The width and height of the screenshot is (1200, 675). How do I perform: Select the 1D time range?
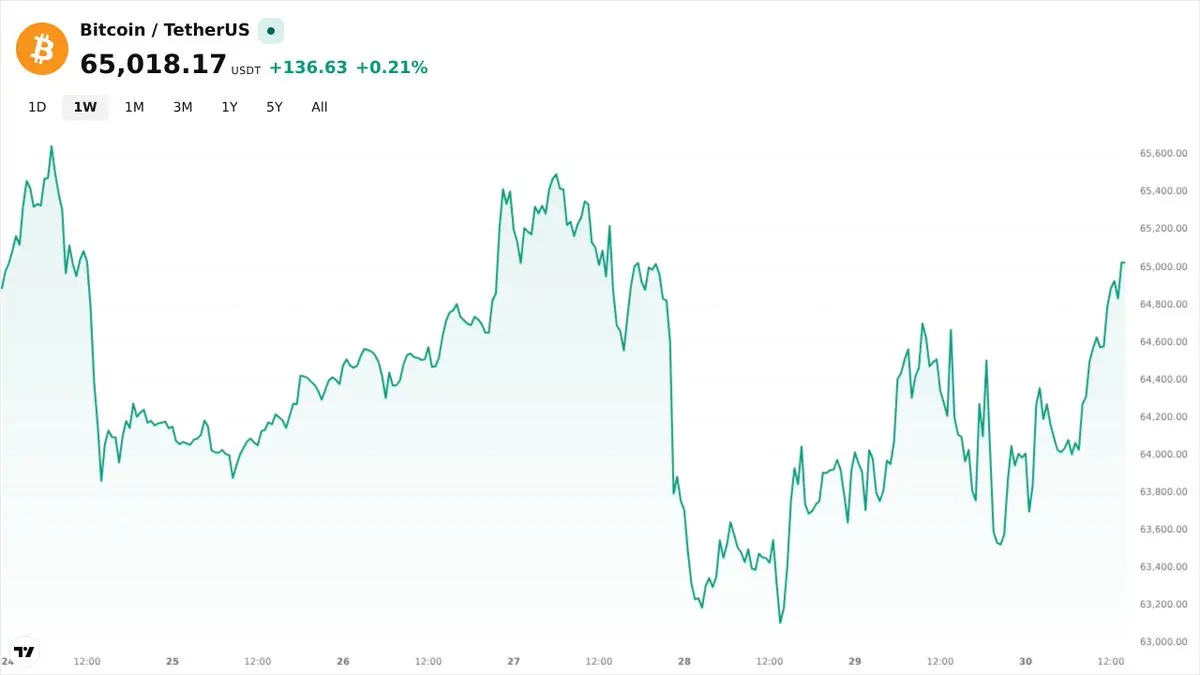click(37, 107)
